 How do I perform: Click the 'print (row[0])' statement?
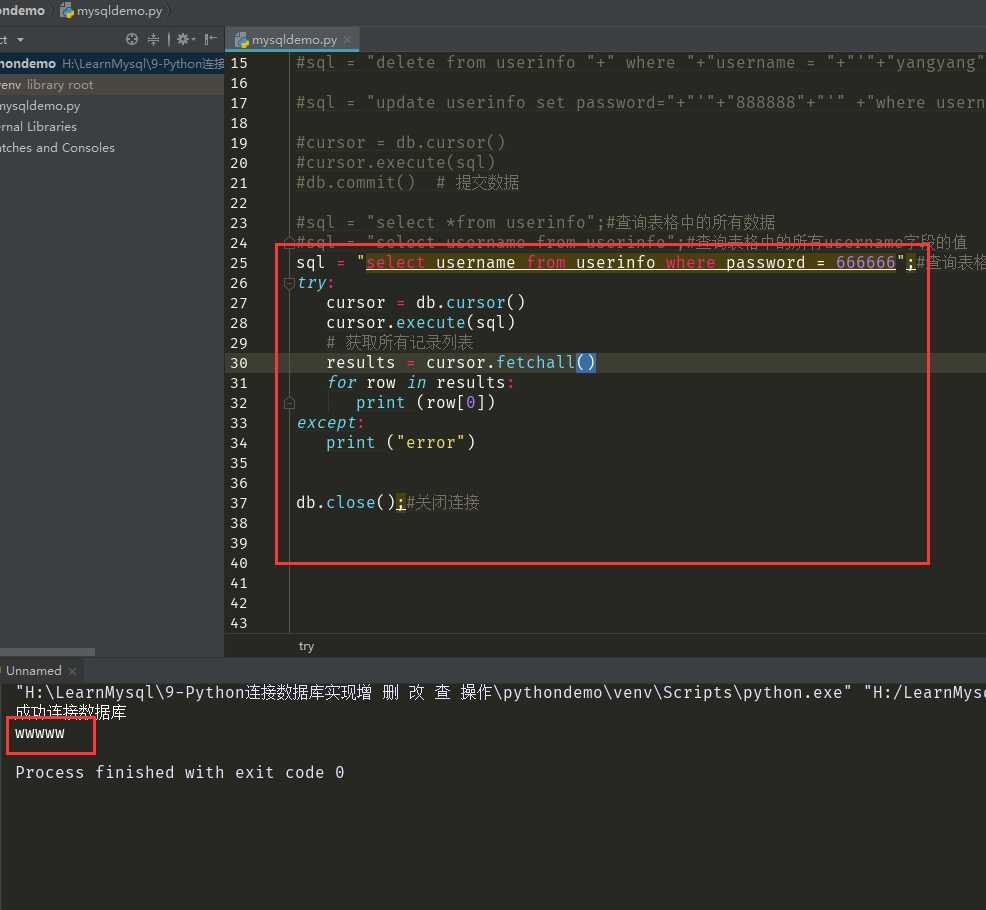(x=426, y=402)
